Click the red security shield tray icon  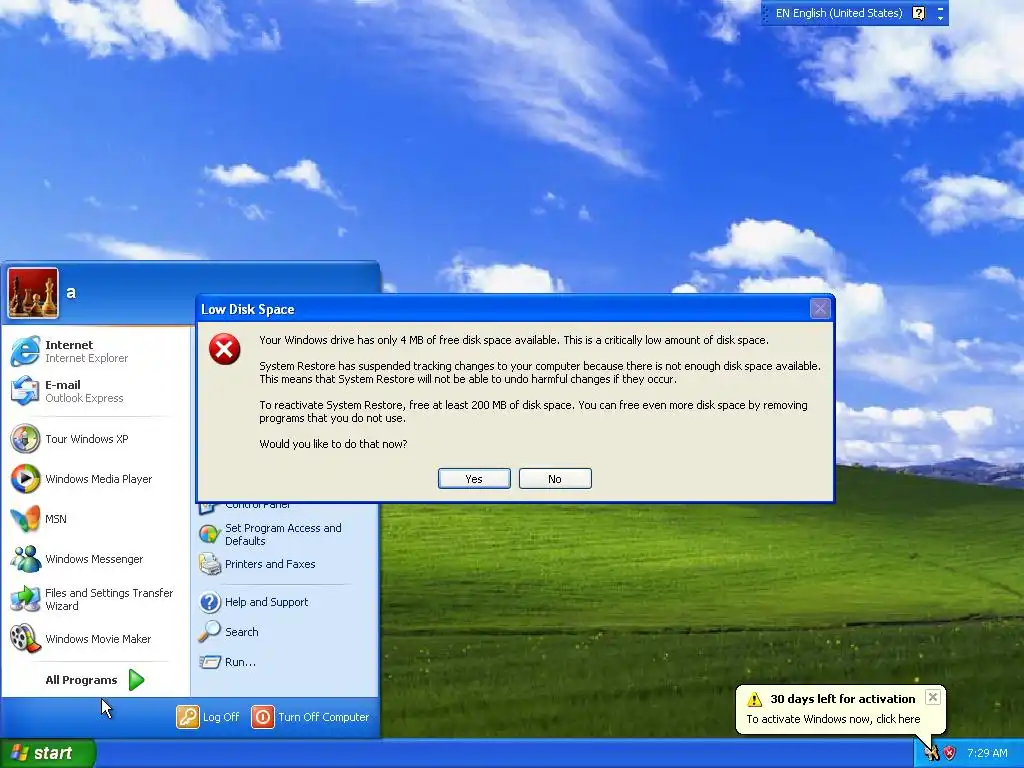[x=950, y=753]
